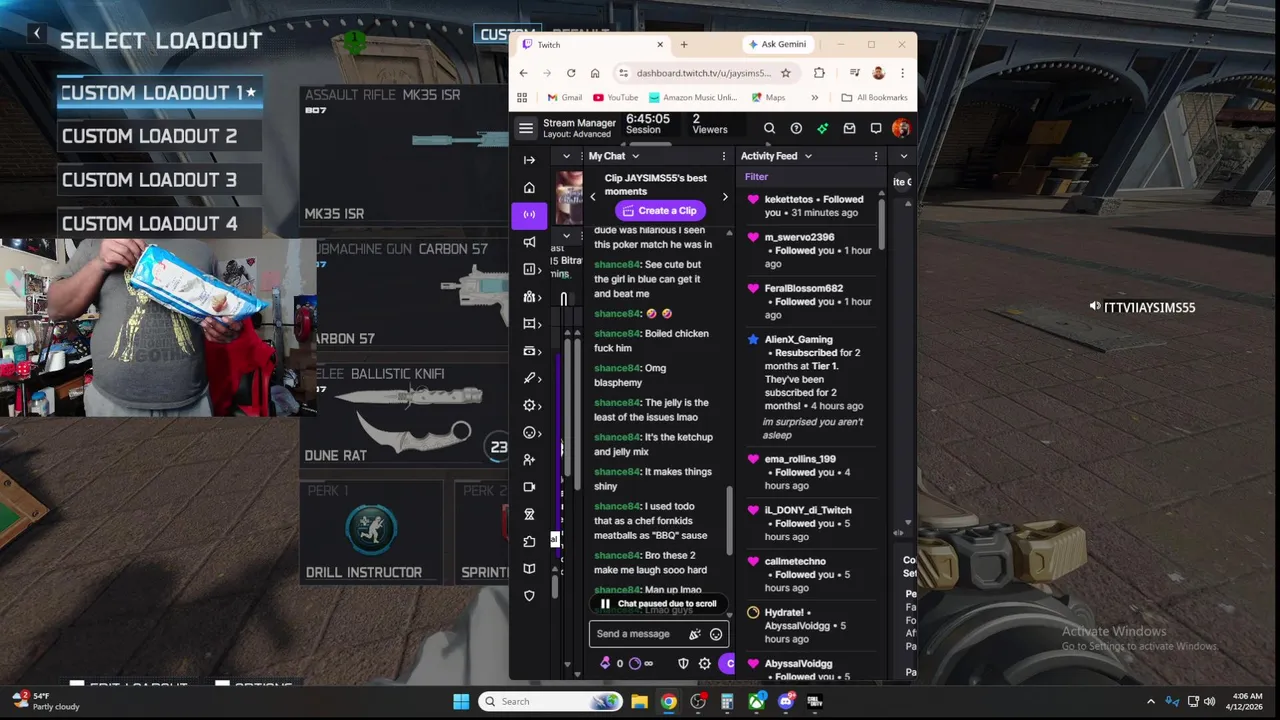Viewport: 1280px width, 720px height.
Task: Open the Twitch profile avatar menu
Action: (901, 128)
